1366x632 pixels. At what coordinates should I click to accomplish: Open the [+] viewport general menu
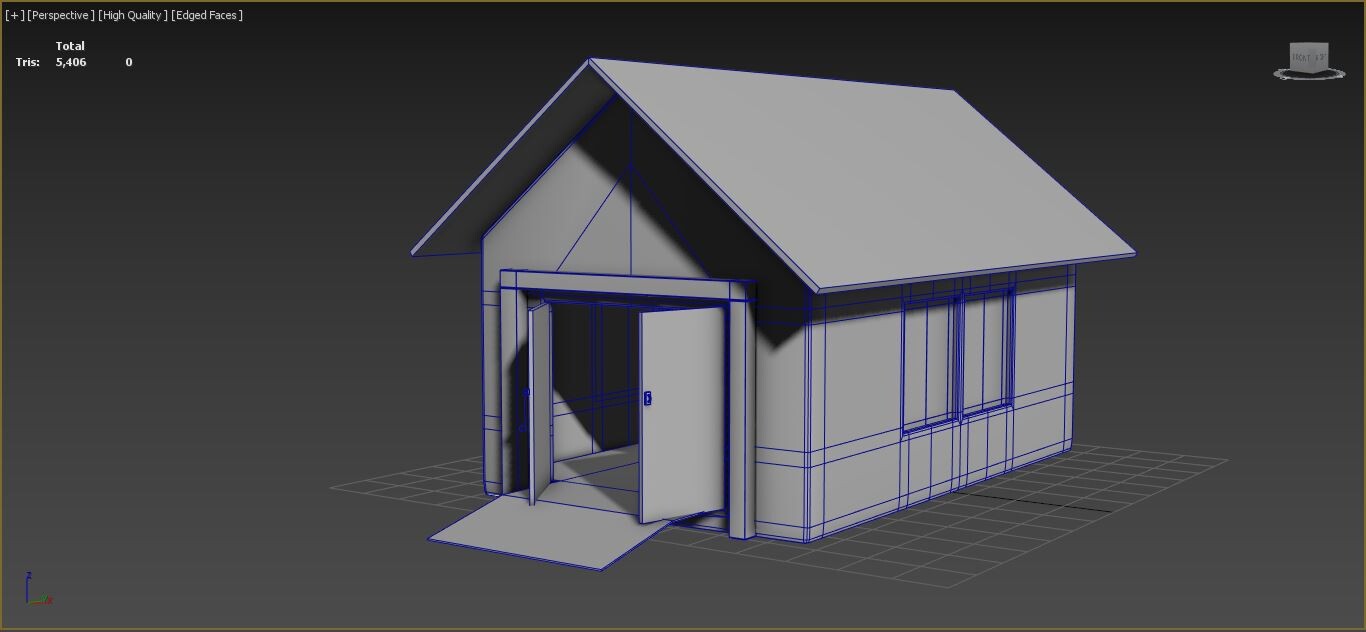[x=14, y=15]
